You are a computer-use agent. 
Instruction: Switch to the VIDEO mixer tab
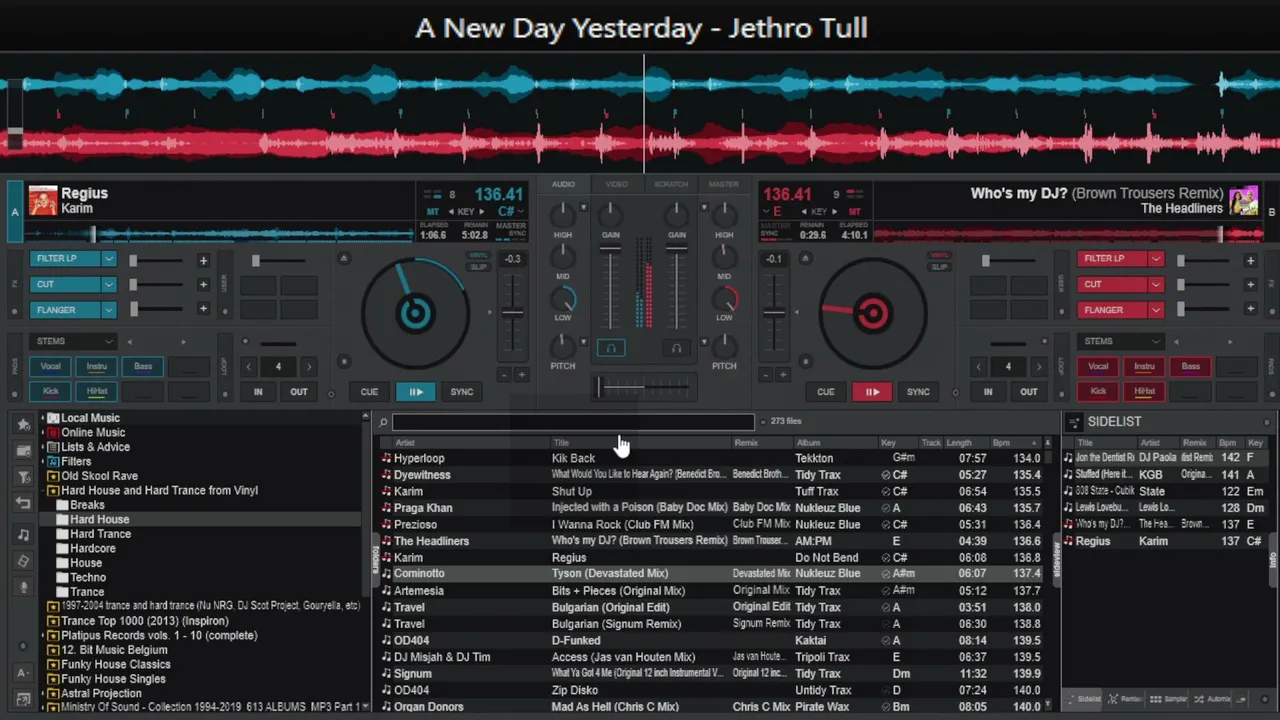pyautogui.click(x=616, y=184)
